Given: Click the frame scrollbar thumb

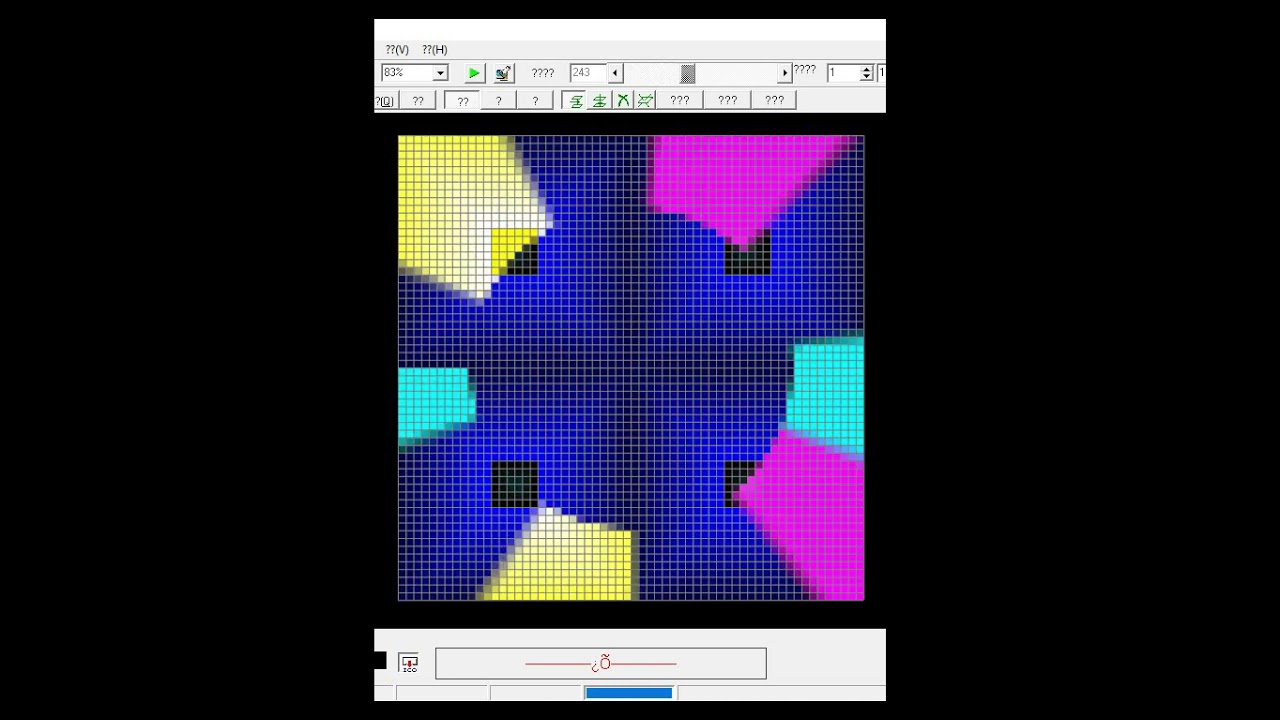Looking at the screenshot, I should (688, 73).
